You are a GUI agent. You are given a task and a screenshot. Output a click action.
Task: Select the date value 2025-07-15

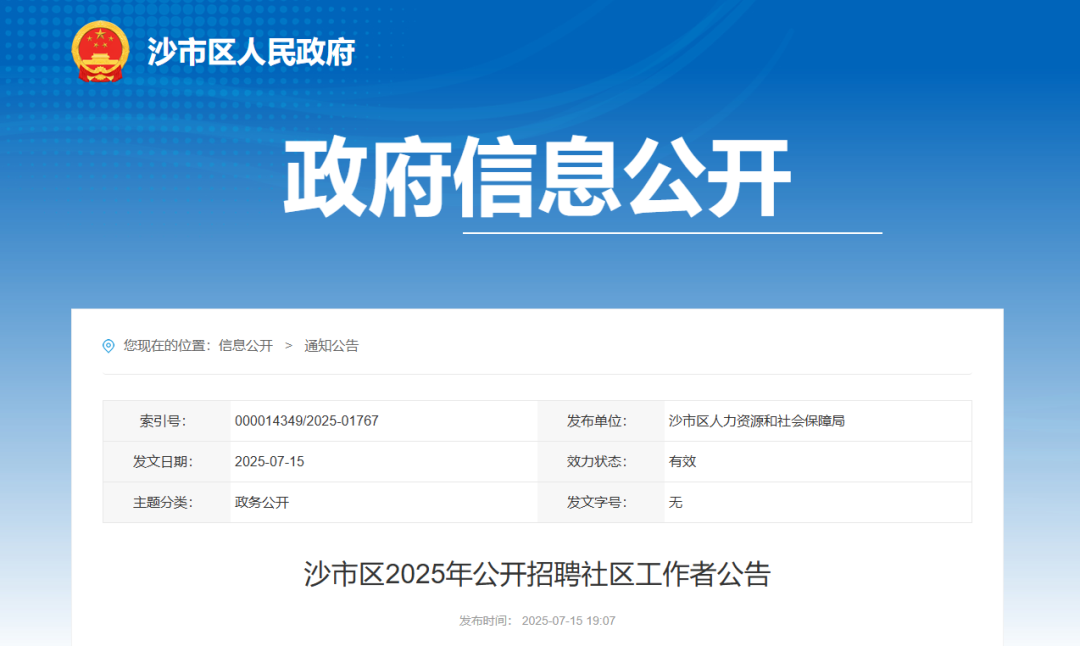pyautogui.click(x=269, y=461)
